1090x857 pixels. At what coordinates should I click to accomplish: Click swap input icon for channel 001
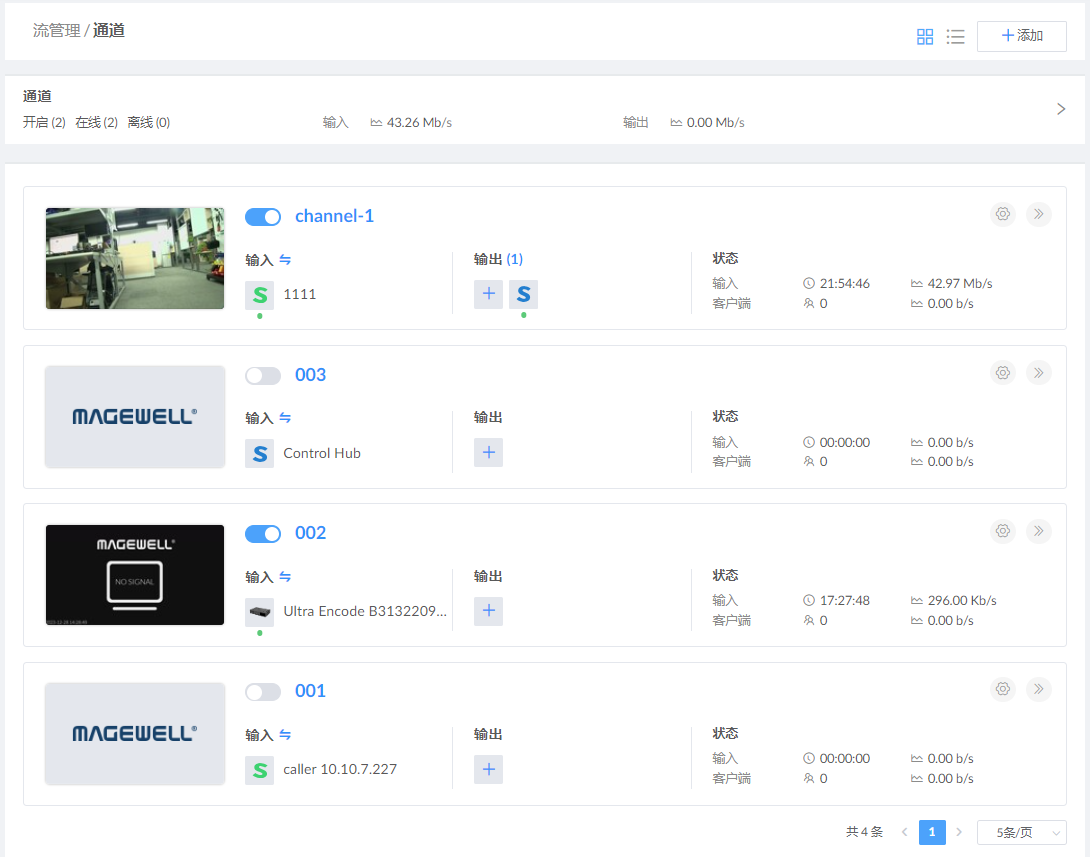coord(285,735)
